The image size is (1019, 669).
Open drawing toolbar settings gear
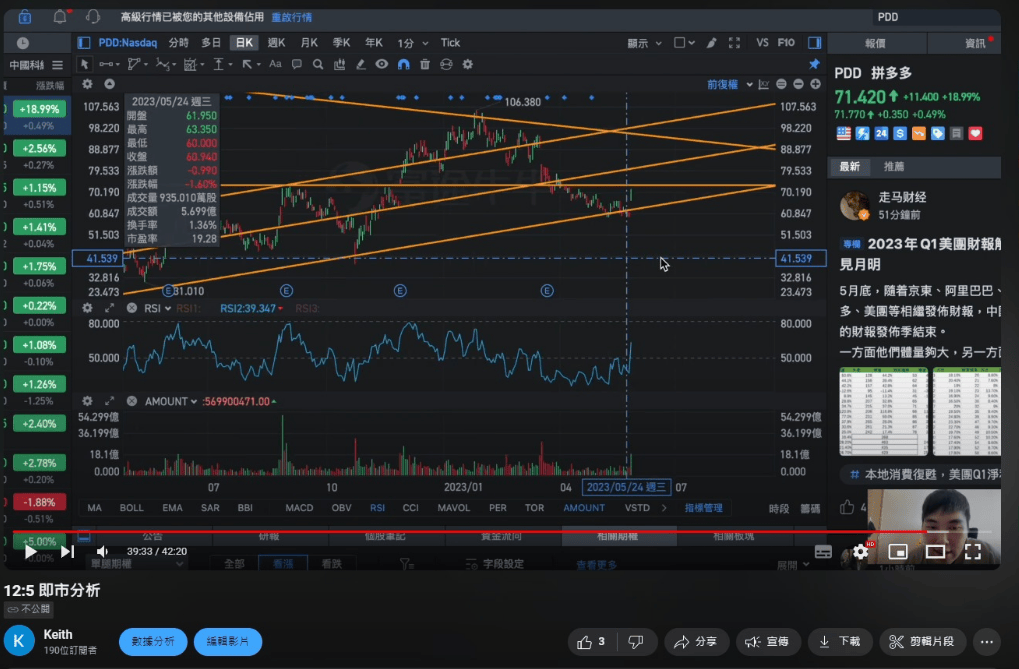468,64
